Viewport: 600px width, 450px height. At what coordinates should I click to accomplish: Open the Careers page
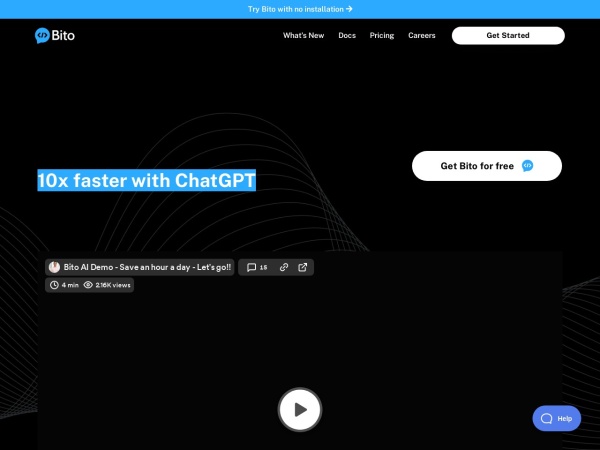pos(421,35)
